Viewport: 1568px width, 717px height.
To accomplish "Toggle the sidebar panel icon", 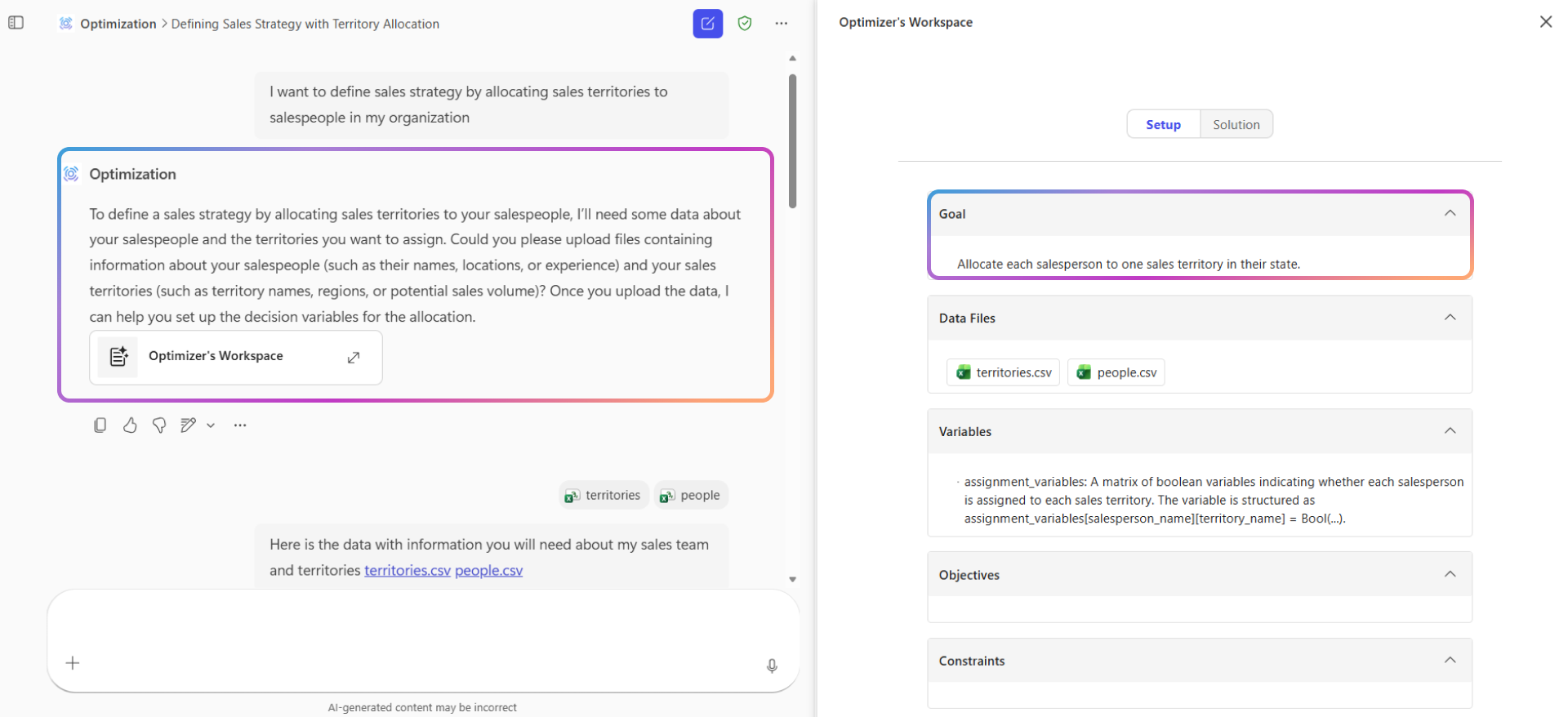I will [x=16, y=23].
